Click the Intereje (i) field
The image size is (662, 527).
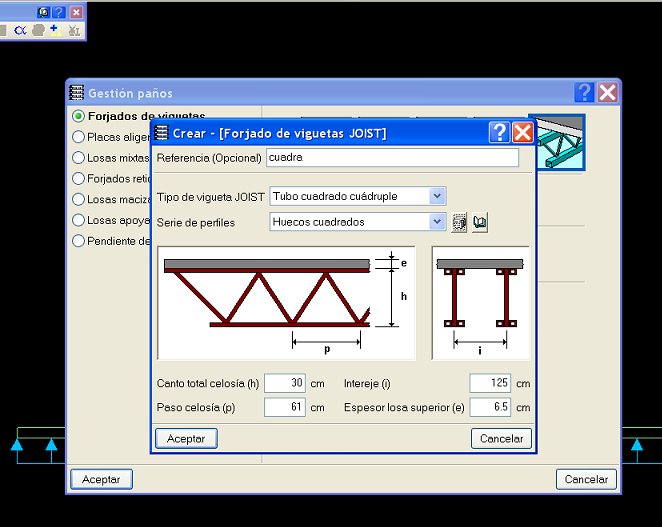(x=490, y=383)
